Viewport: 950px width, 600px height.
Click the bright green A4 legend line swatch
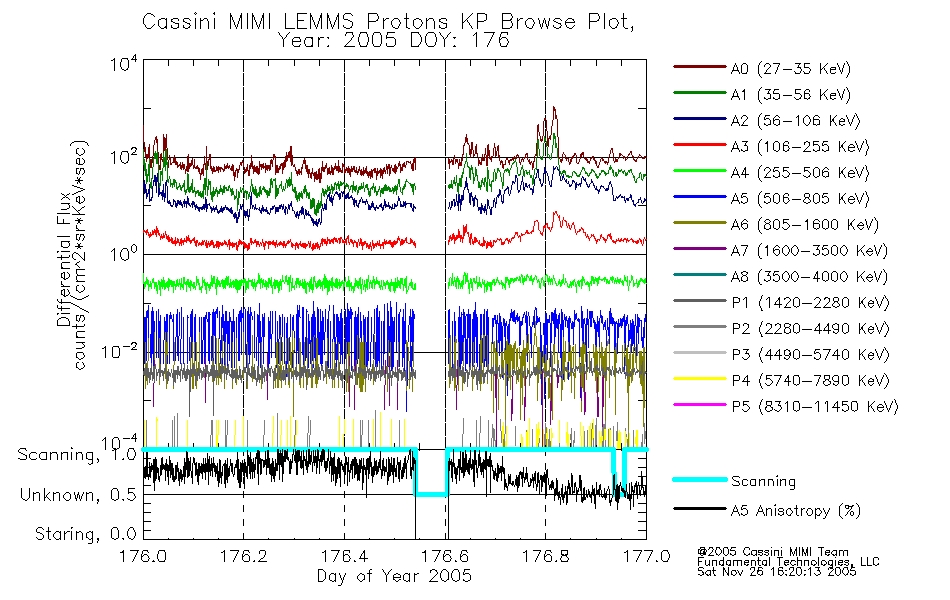[x=699, y=171]
